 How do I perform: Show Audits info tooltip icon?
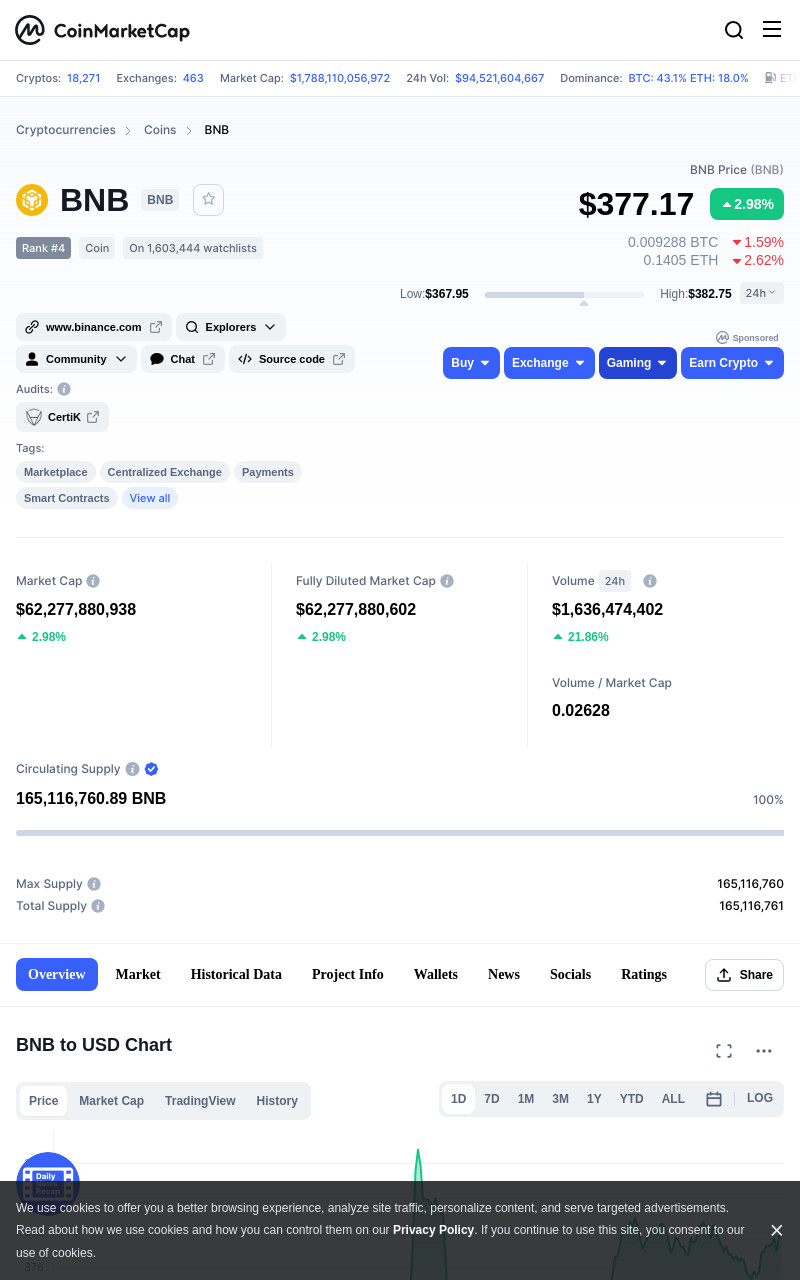(64, 389)
